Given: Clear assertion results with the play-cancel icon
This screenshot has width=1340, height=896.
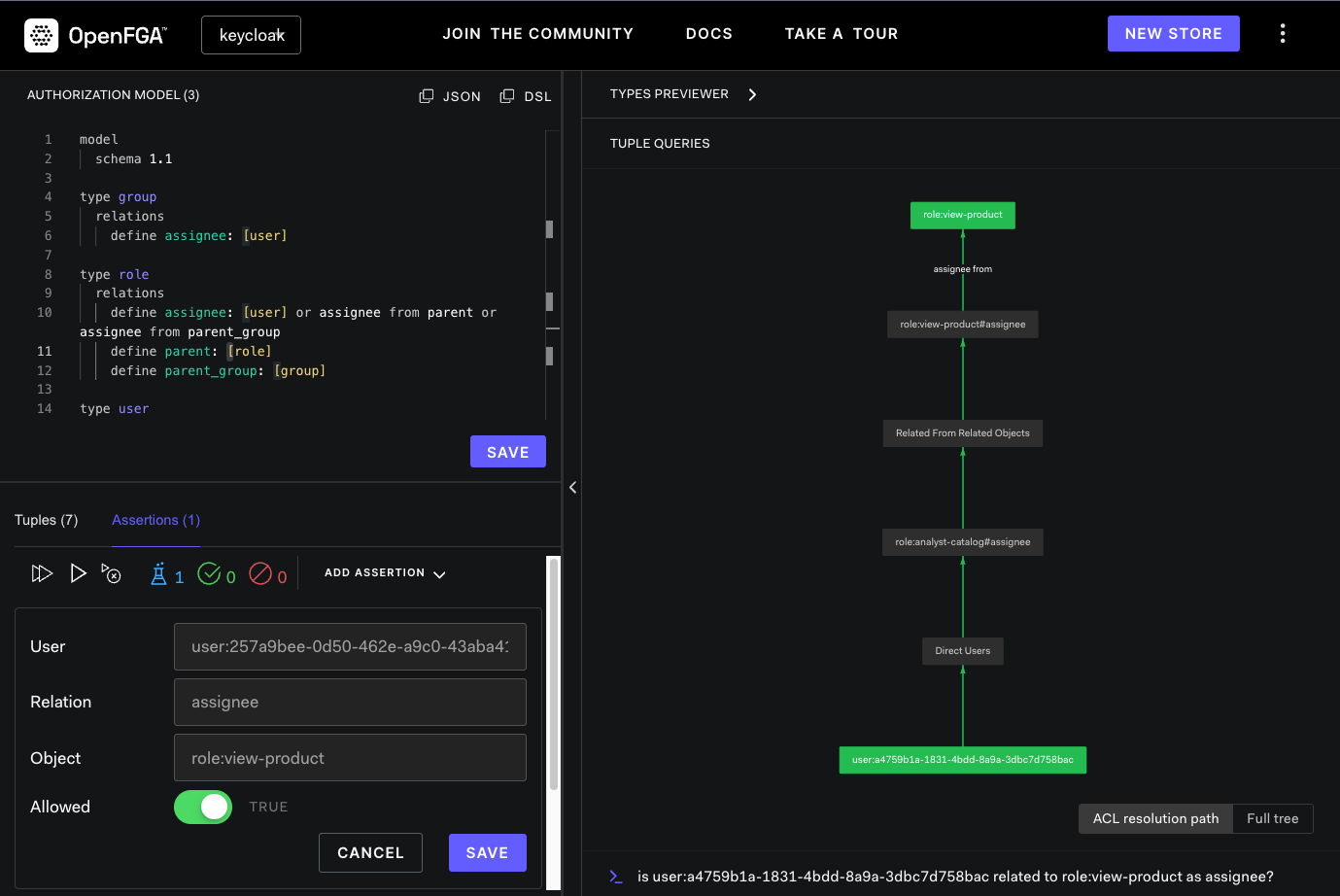Looking at the screenshot, I should coord(112,574).
